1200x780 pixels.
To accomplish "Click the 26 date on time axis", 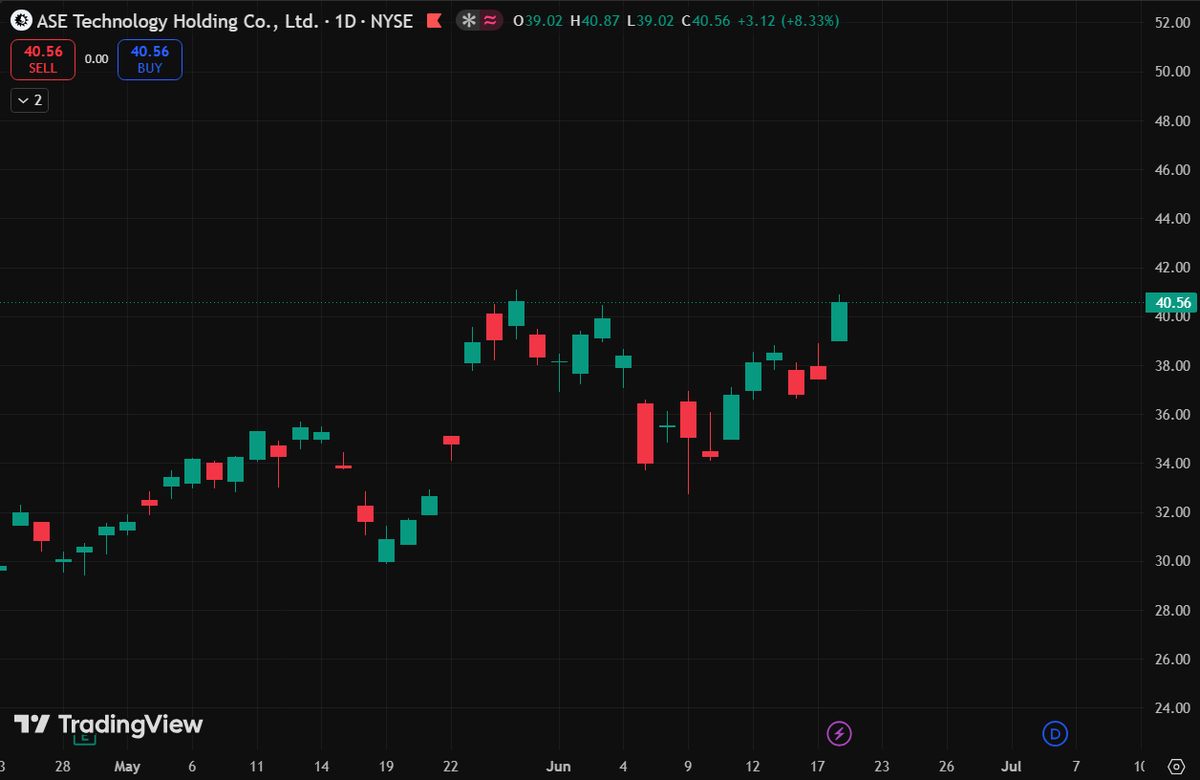I will coord(947,767).
